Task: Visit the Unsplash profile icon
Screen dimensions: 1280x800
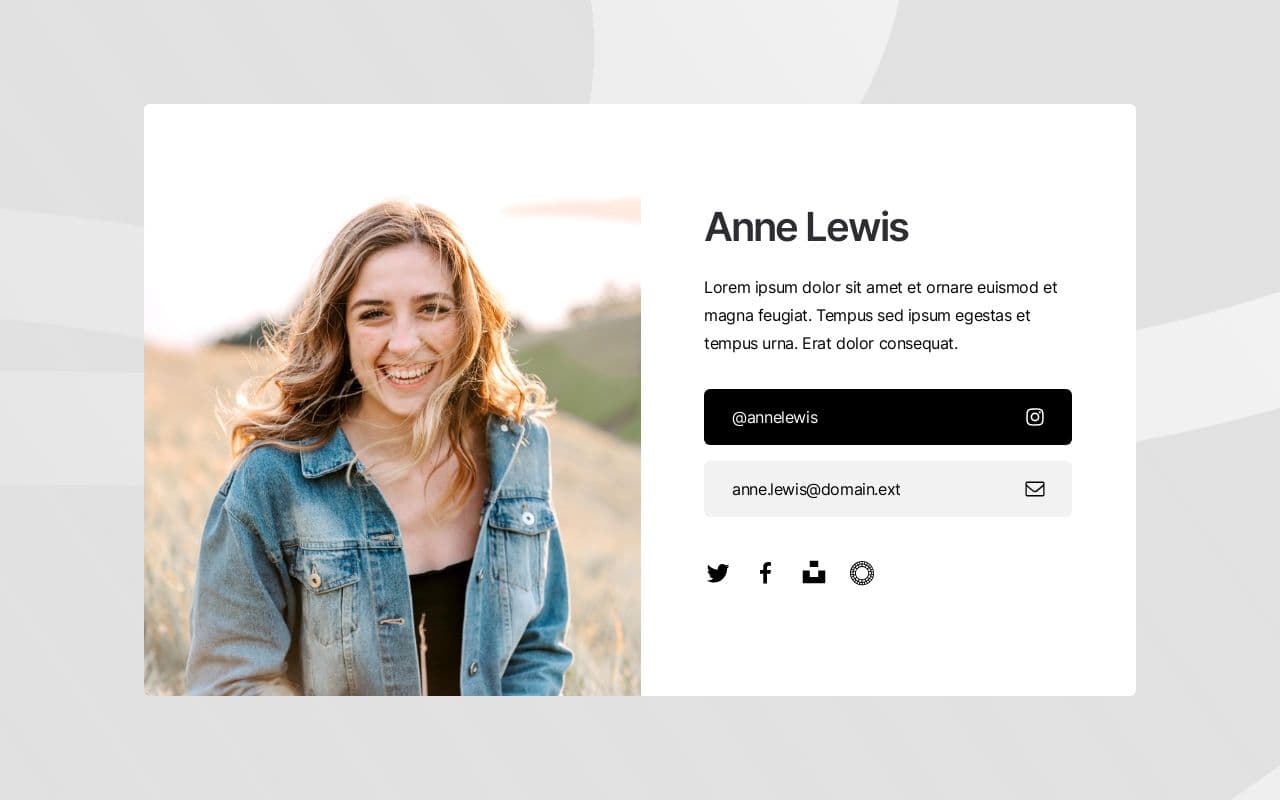Action: pos(814,573)
